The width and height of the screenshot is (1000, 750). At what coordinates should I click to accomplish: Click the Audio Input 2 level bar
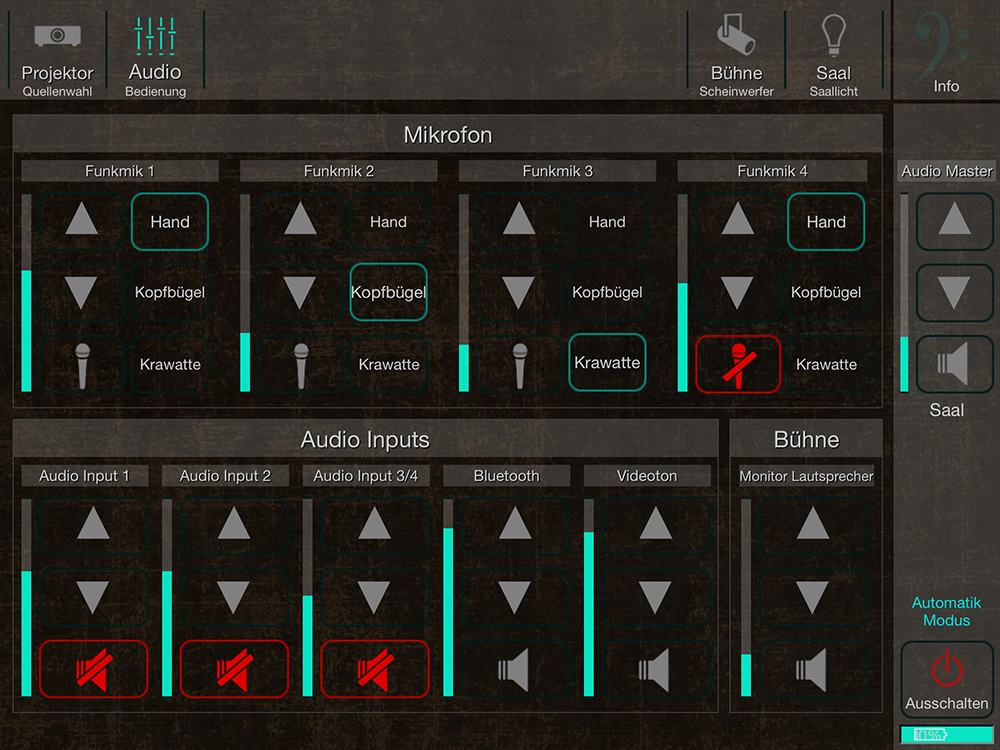click(167, 598)
